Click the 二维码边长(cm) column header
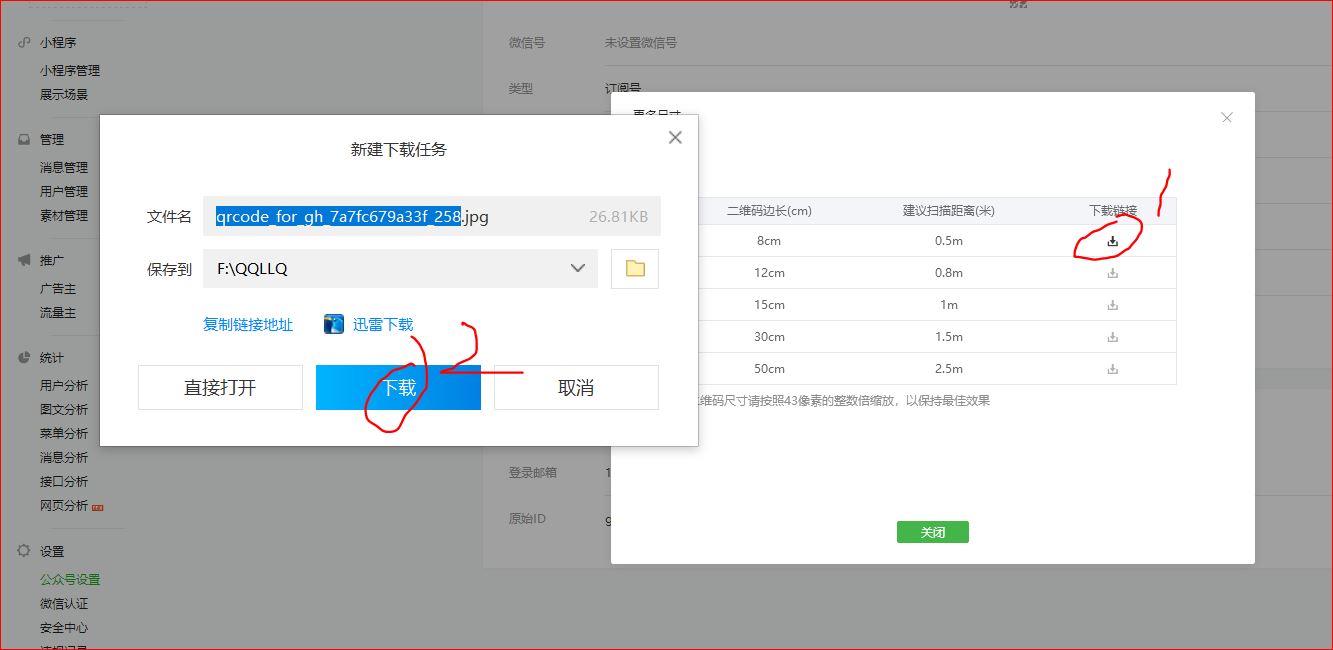The image size is (1333, 650). pyautogui.click(x=769, y=210)
